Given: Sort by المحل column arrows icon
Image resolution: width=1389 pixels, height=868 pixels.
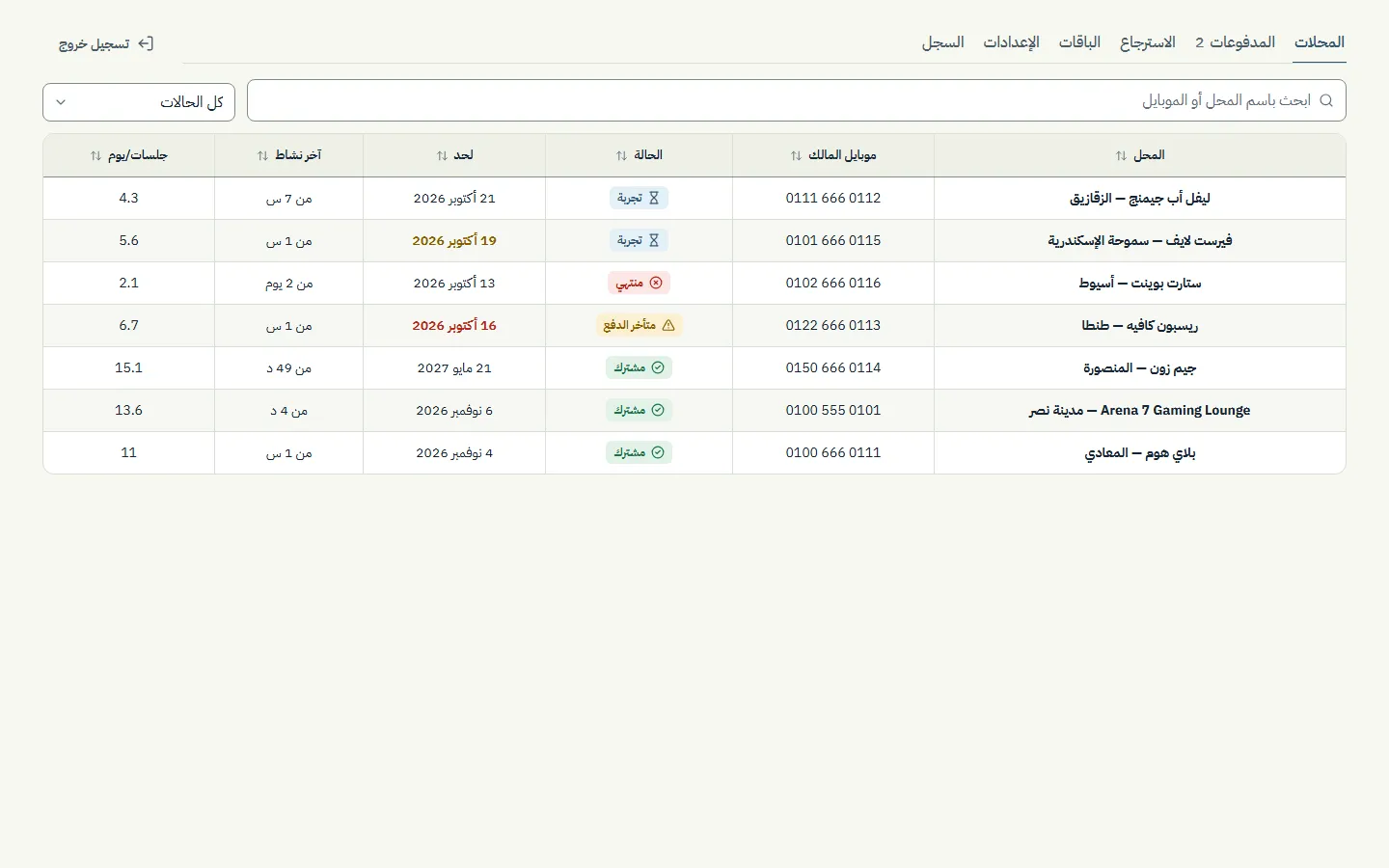Looking at the screenshot, I should (x=1121, y=155).
